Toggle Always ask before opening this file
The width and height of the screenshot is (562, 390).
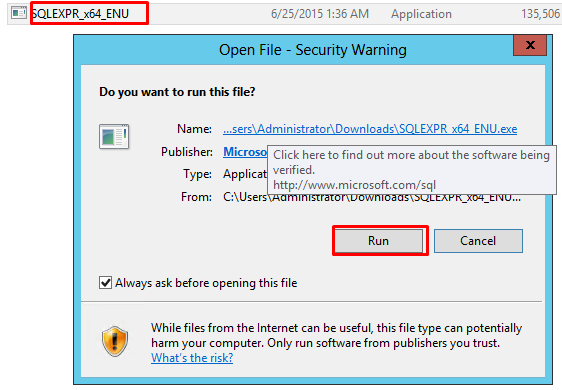tap(105, 283)
